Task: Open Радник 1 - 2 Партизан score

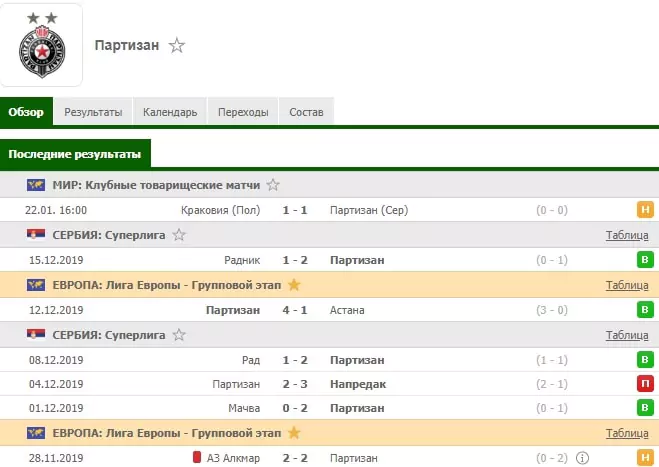Action: pyautogui.click(x=295, y=260)
